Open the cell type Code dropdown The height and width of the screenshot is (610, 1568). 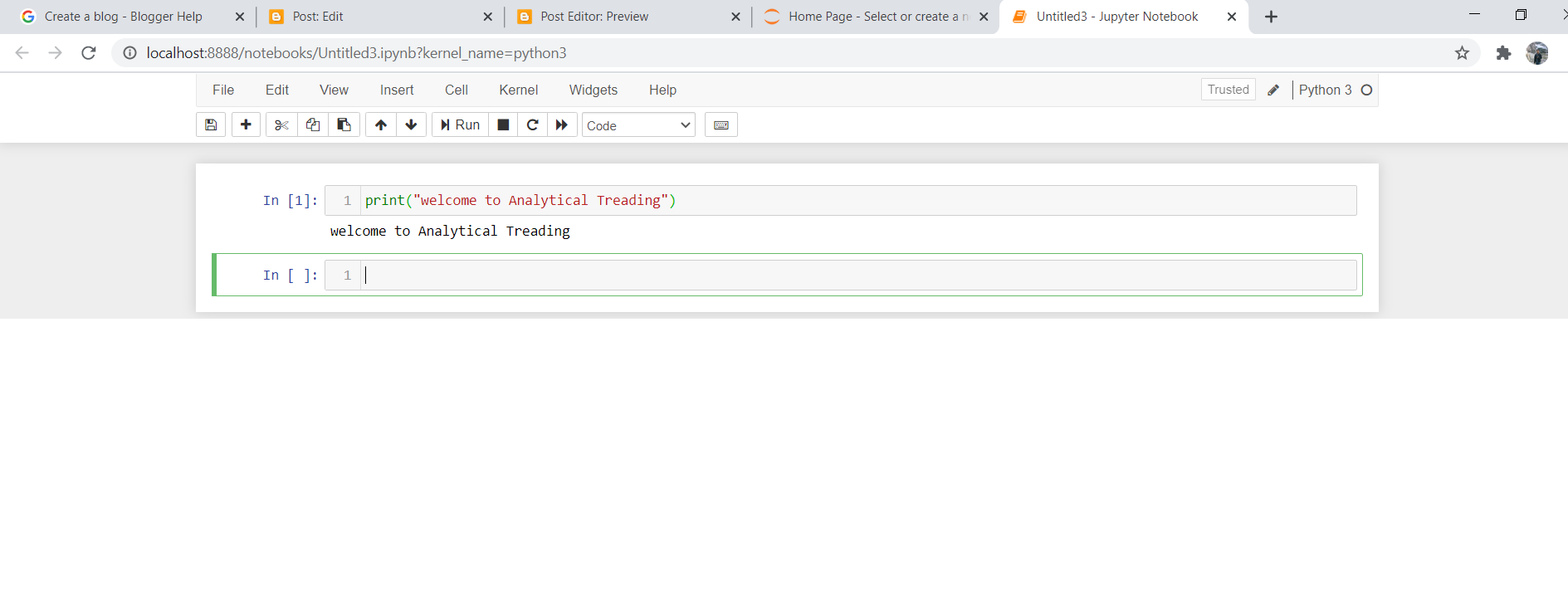click(638, 125)
